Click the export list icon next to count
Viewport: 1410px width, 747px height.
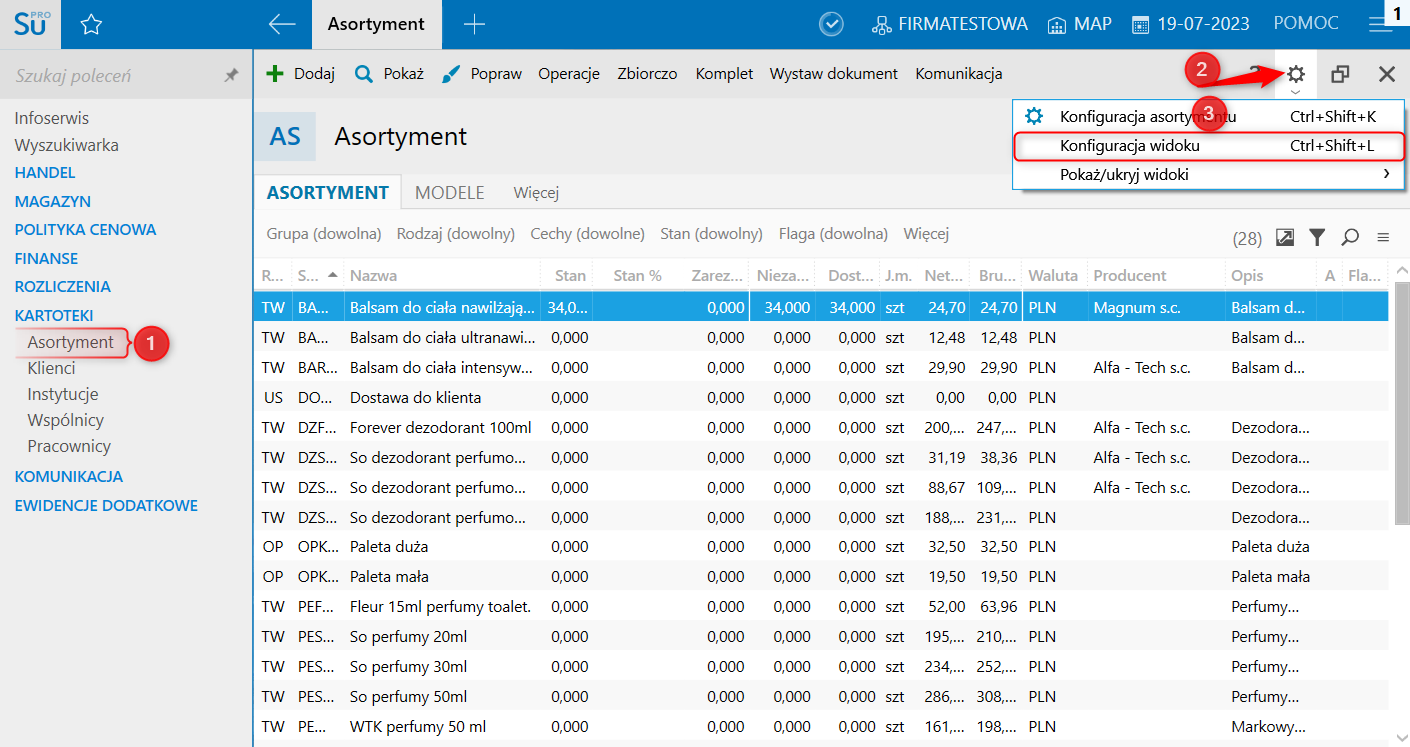coord(1285,237)
